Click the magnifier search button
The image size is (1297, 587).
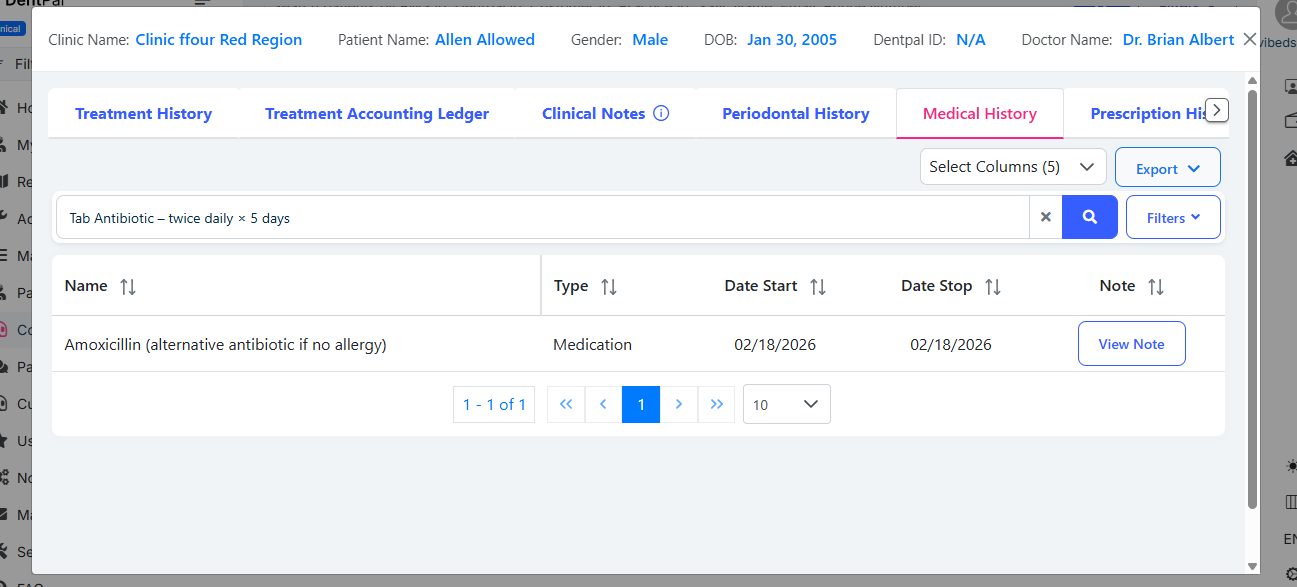pyautogui.click(x=1089, y=217)
